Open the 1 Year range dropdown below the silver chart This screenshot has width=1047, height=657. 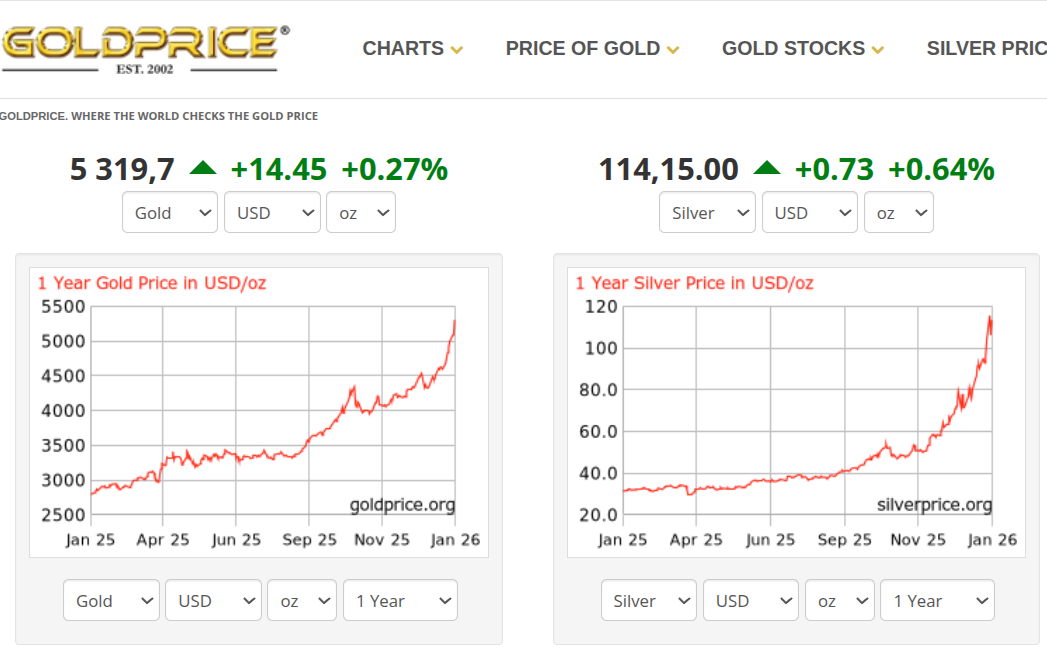pyautogui.click(x=937, y=600)
